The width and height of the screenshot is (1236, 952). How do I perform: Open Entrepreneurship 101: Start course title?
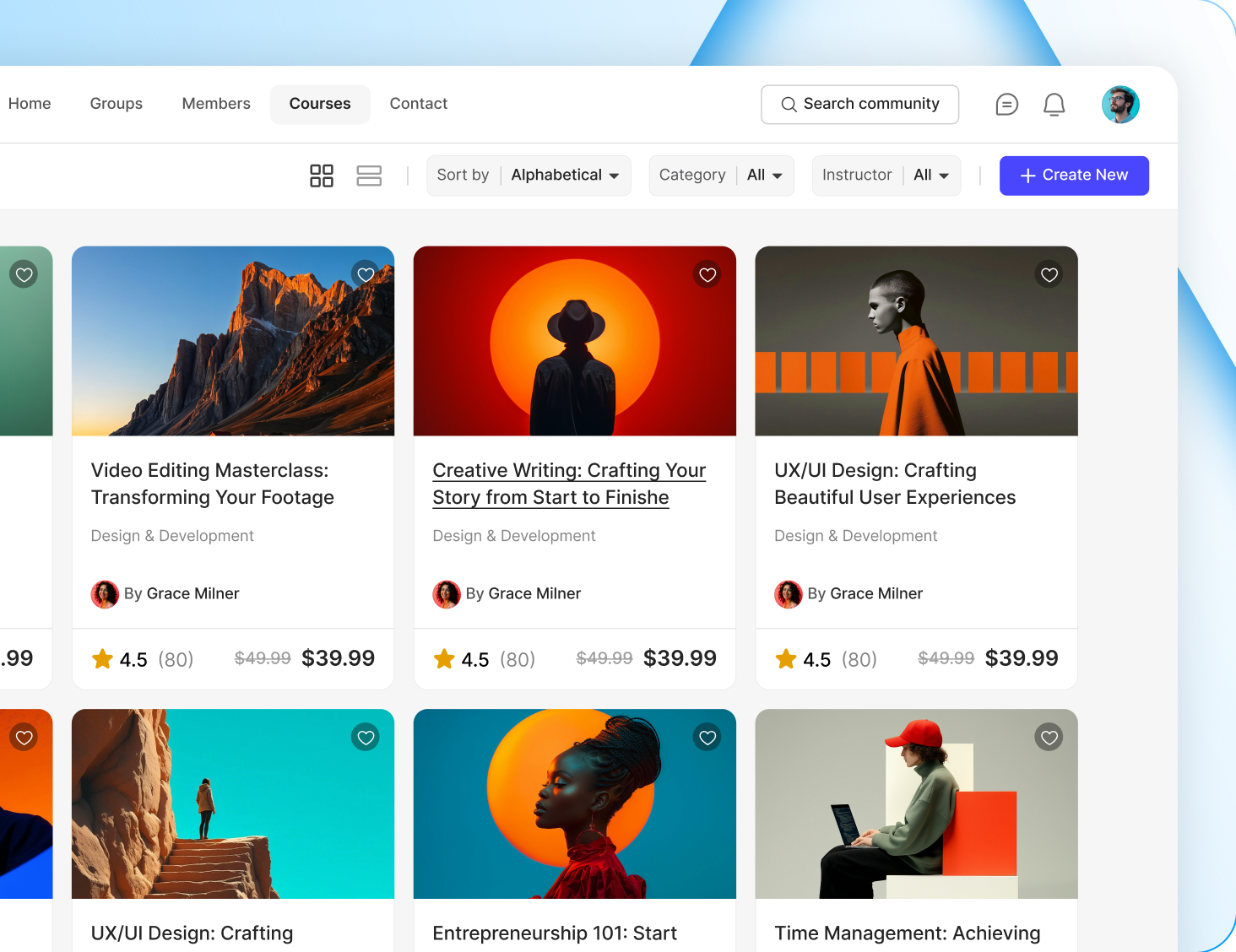tap(555, 933)
